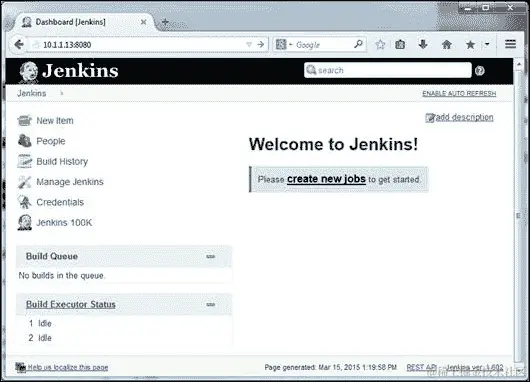
Task: Open the browser downloads arrow icon
Action: coord(423,44)
